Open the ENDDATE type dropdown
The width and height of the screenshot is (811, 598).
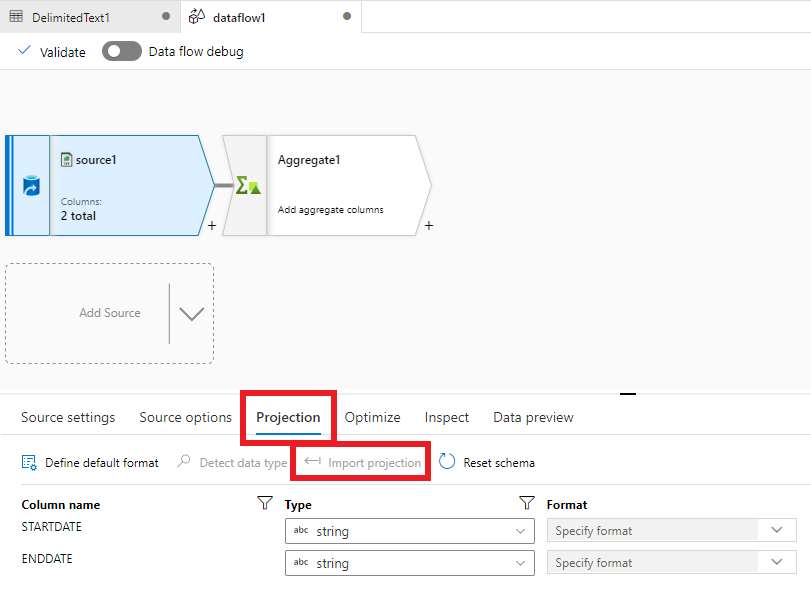[410, 563]
